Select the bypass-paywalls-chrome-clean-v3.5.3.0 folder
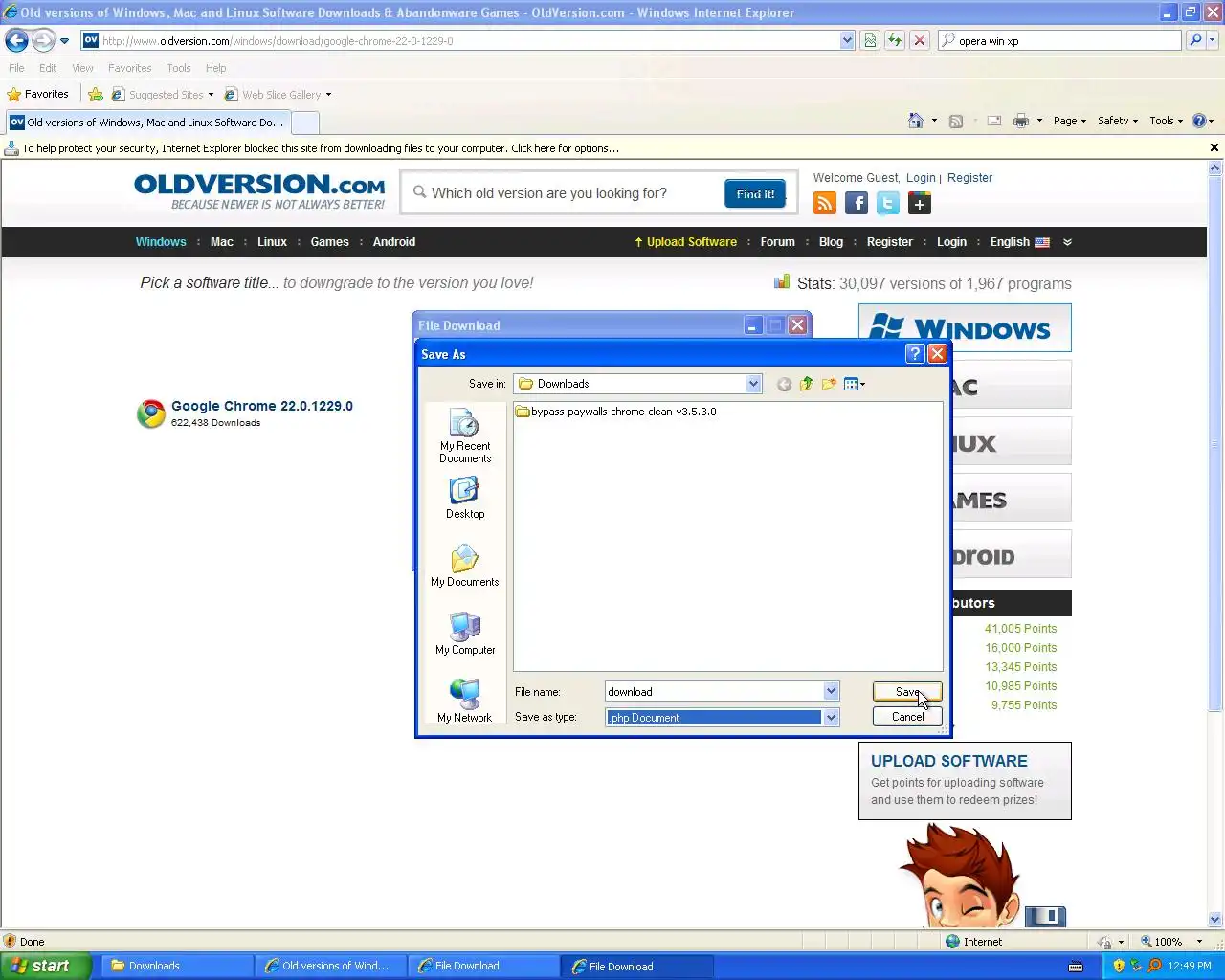This screenshot has height=980, width=1225. pyautogui.click(x=616, y=412)
